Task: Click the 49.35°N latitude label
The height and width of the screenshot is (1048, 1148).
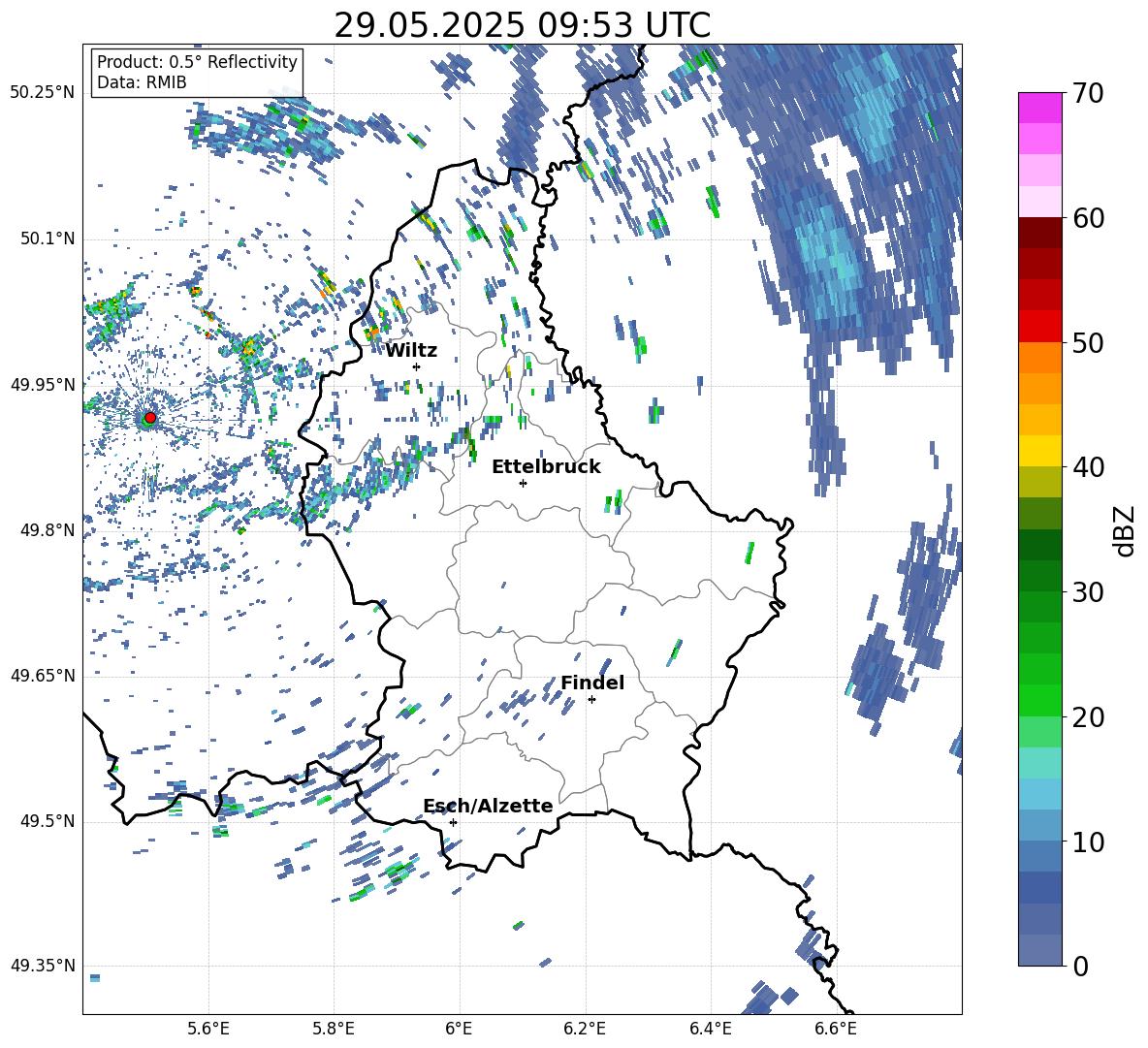Action: click(x=43, y=966)
